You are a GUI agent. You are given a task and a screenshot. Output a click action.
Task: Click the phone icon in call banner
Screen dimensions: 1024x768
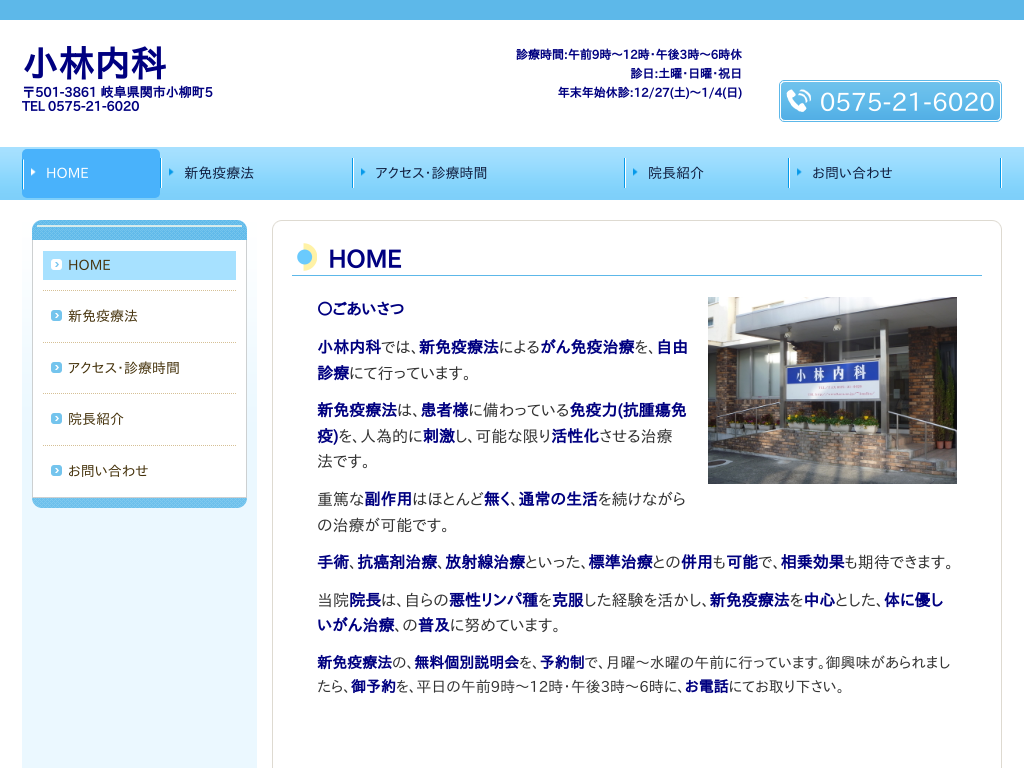[798, 101]
